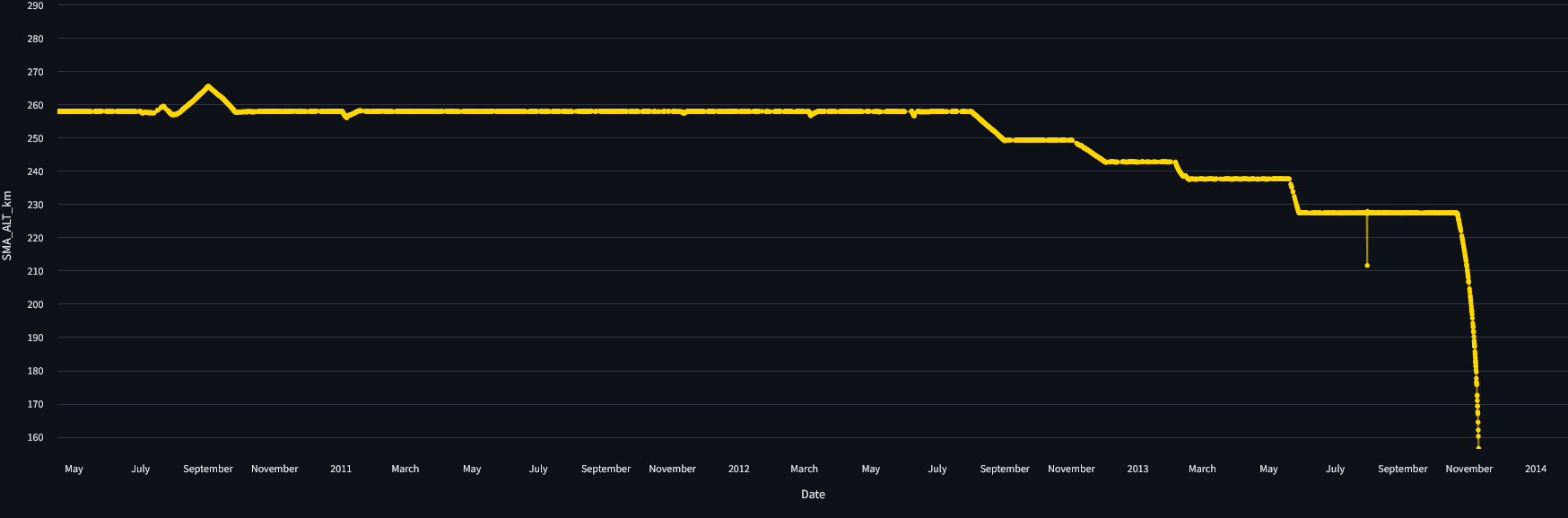Select the 2012 x-axis tick label
Screen dimensions: 1568x518
[x=738, y=469]
